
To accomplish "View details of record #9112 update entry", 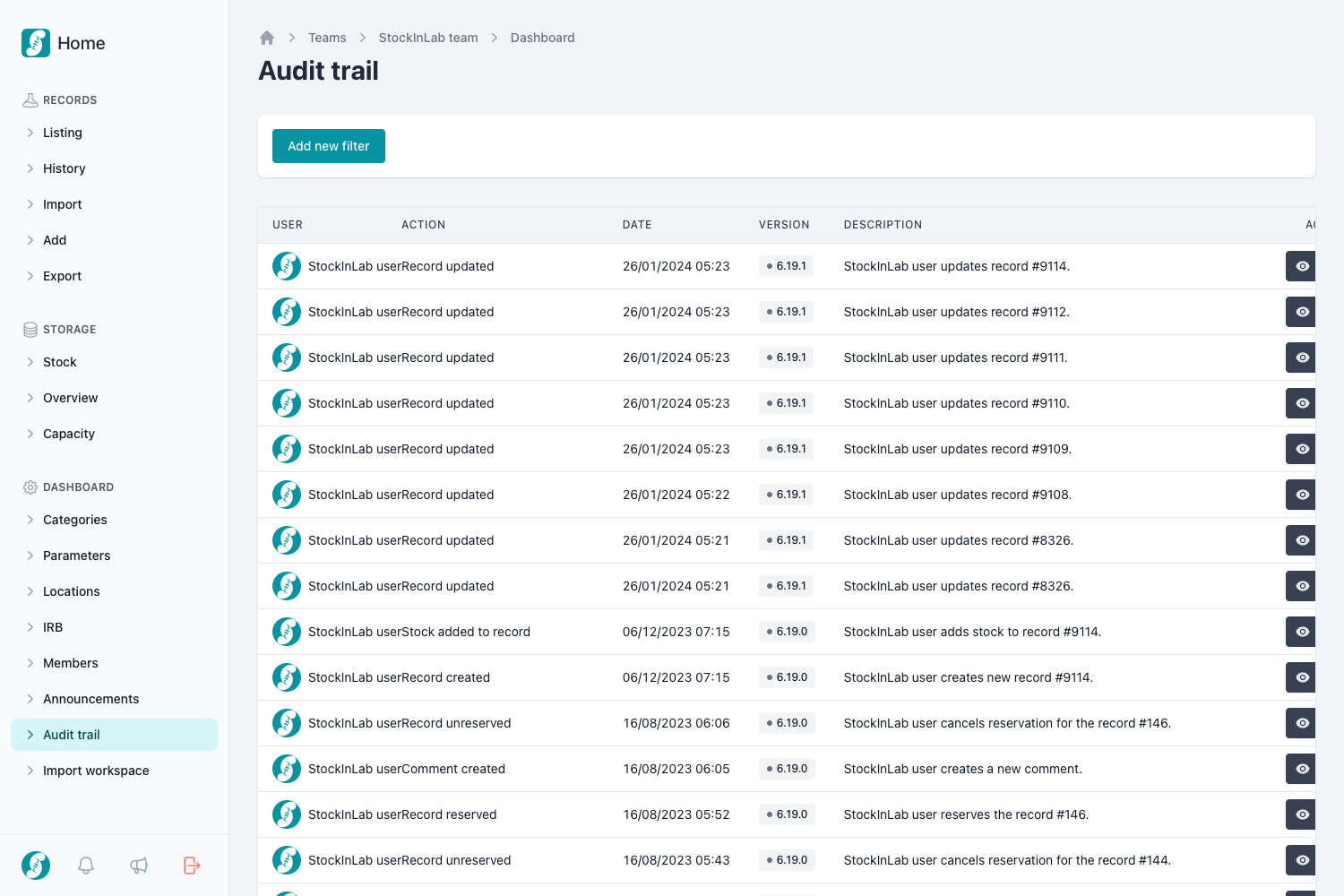I will [x=1301, y=312].
